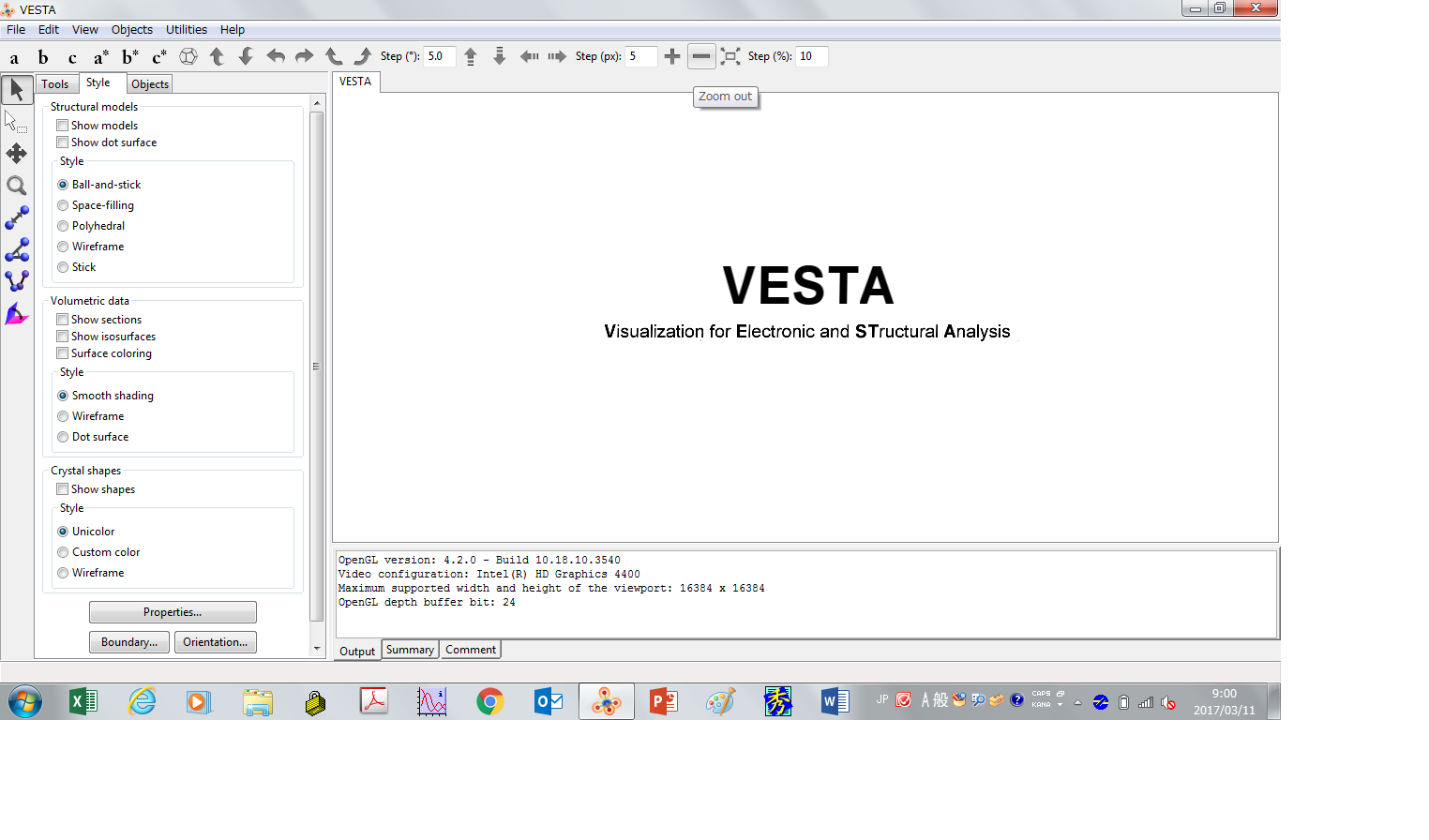Select the Dihedral angle tool

[17, 281]
